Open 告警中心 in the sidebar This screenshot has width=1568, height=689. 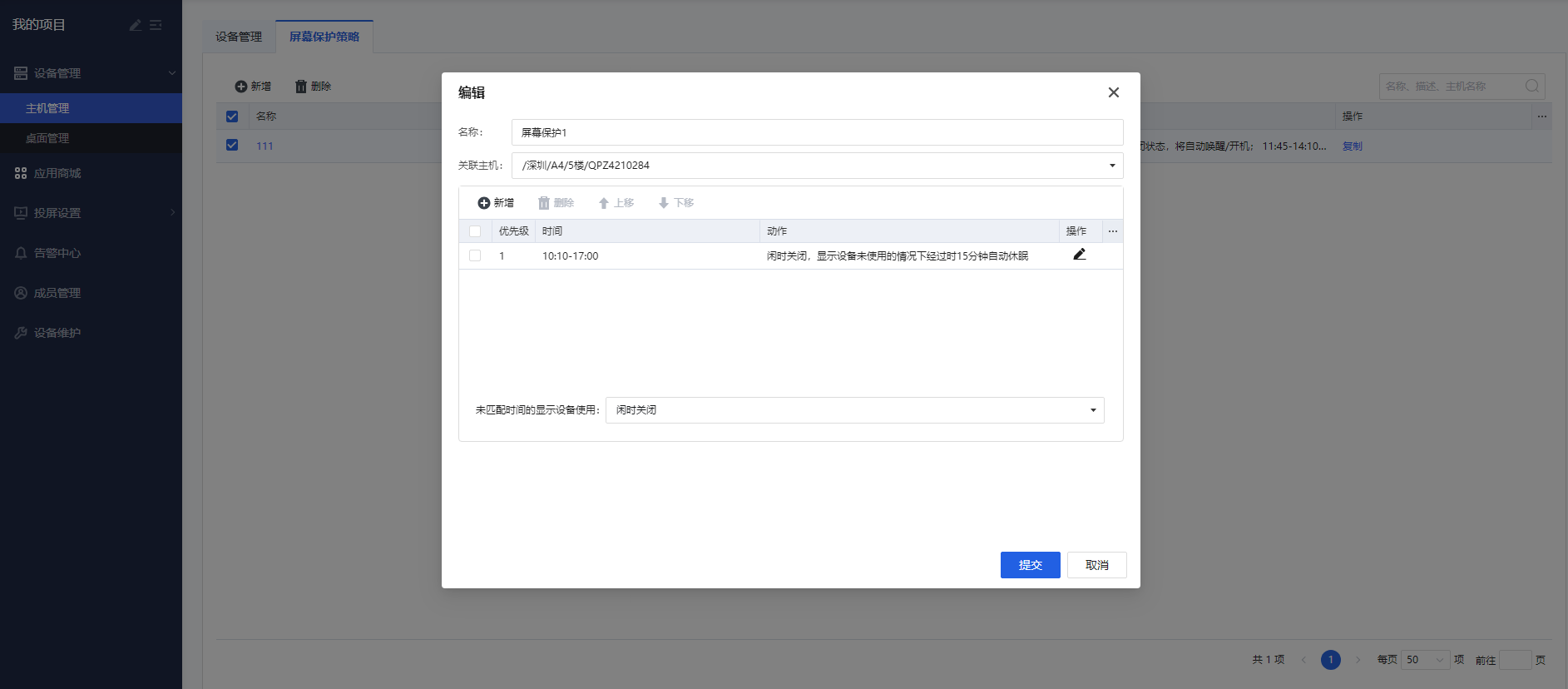57,253
